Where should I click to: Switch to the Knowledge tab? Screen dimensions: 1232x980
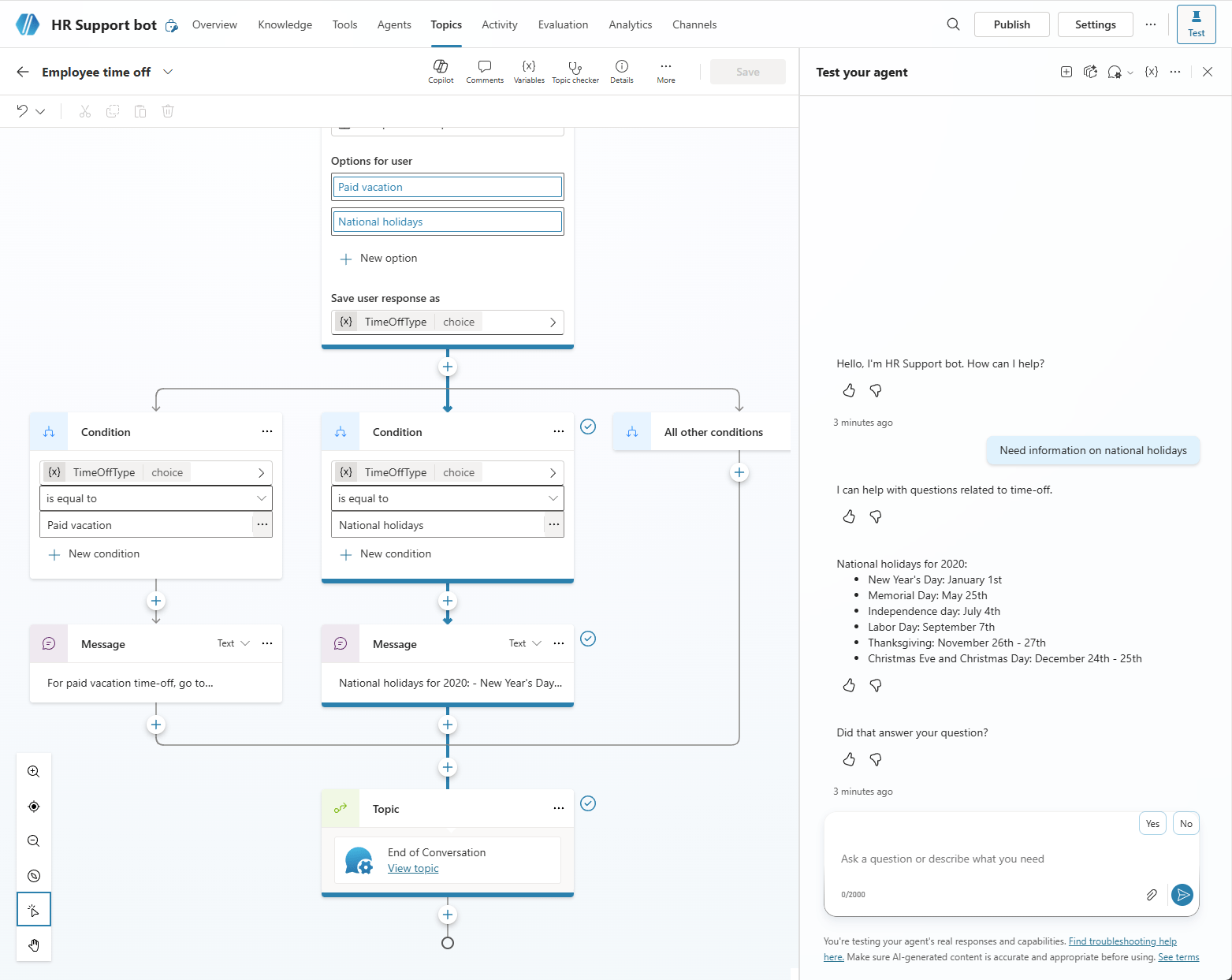(x=285, y=24)
